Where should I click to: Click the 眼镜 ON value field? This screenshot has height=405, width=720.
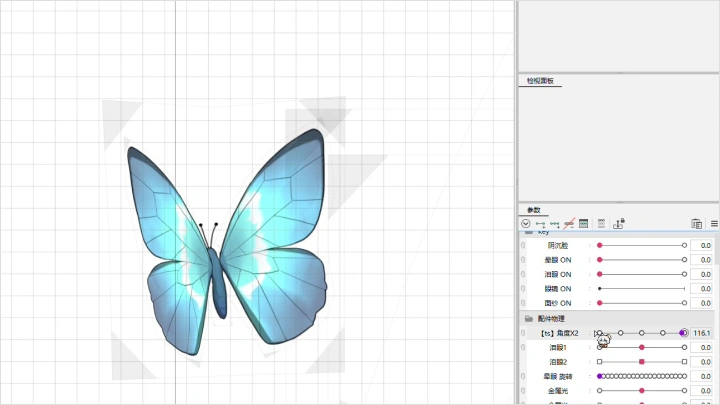tap(702, 289)
